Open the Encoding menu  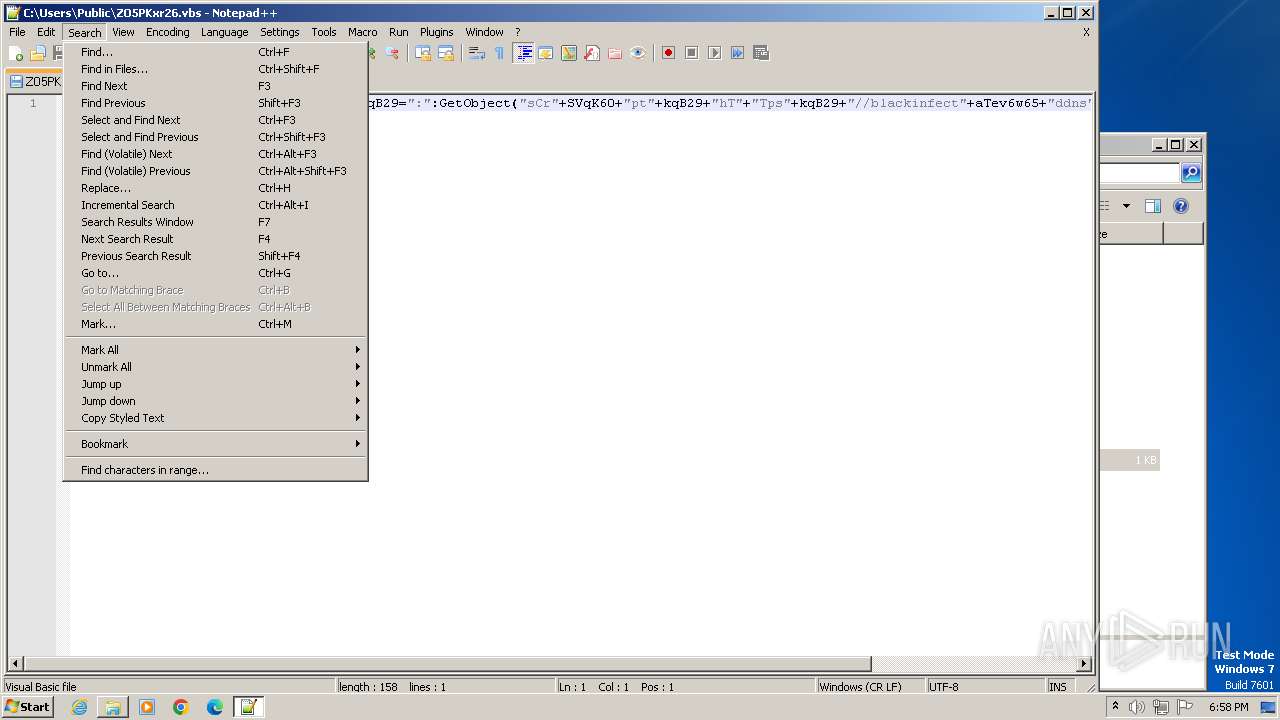pyautogui.click(x=167, y=32)
